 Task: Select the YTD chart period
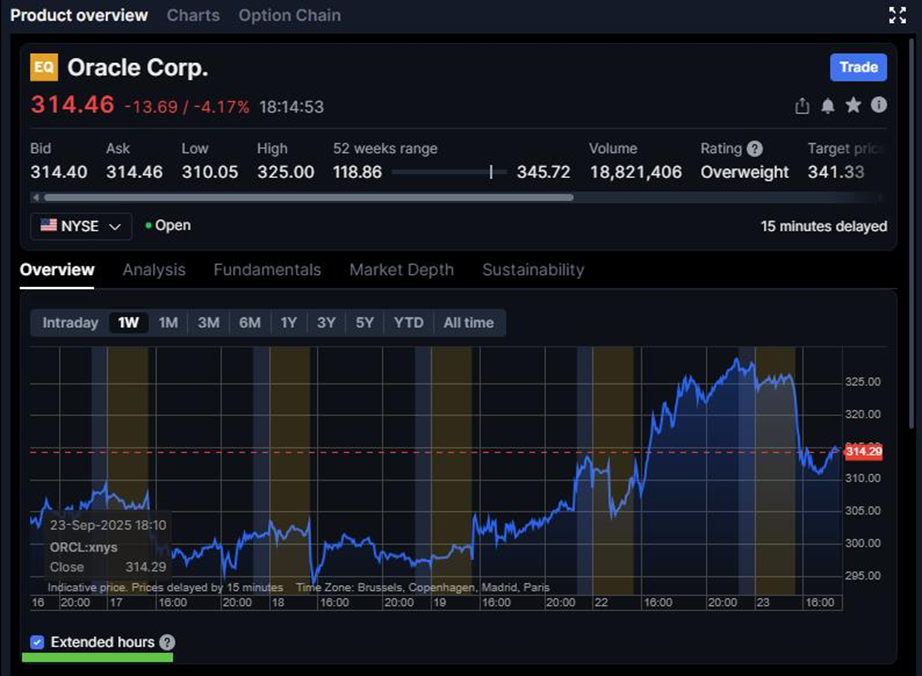(x=408, y=323)
